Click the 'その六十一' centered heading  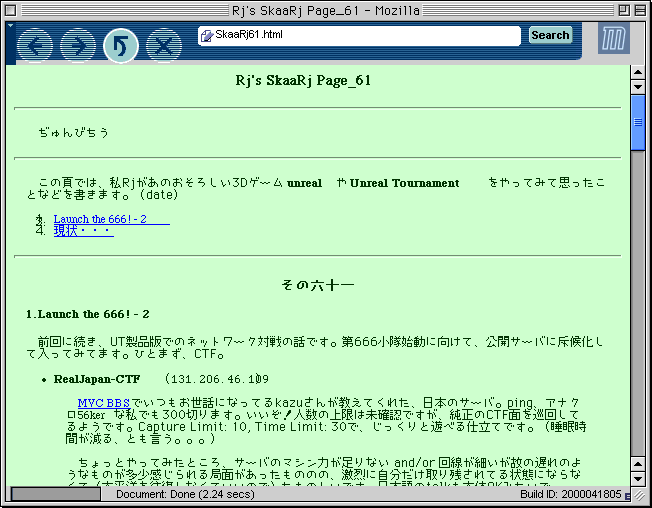318,285
